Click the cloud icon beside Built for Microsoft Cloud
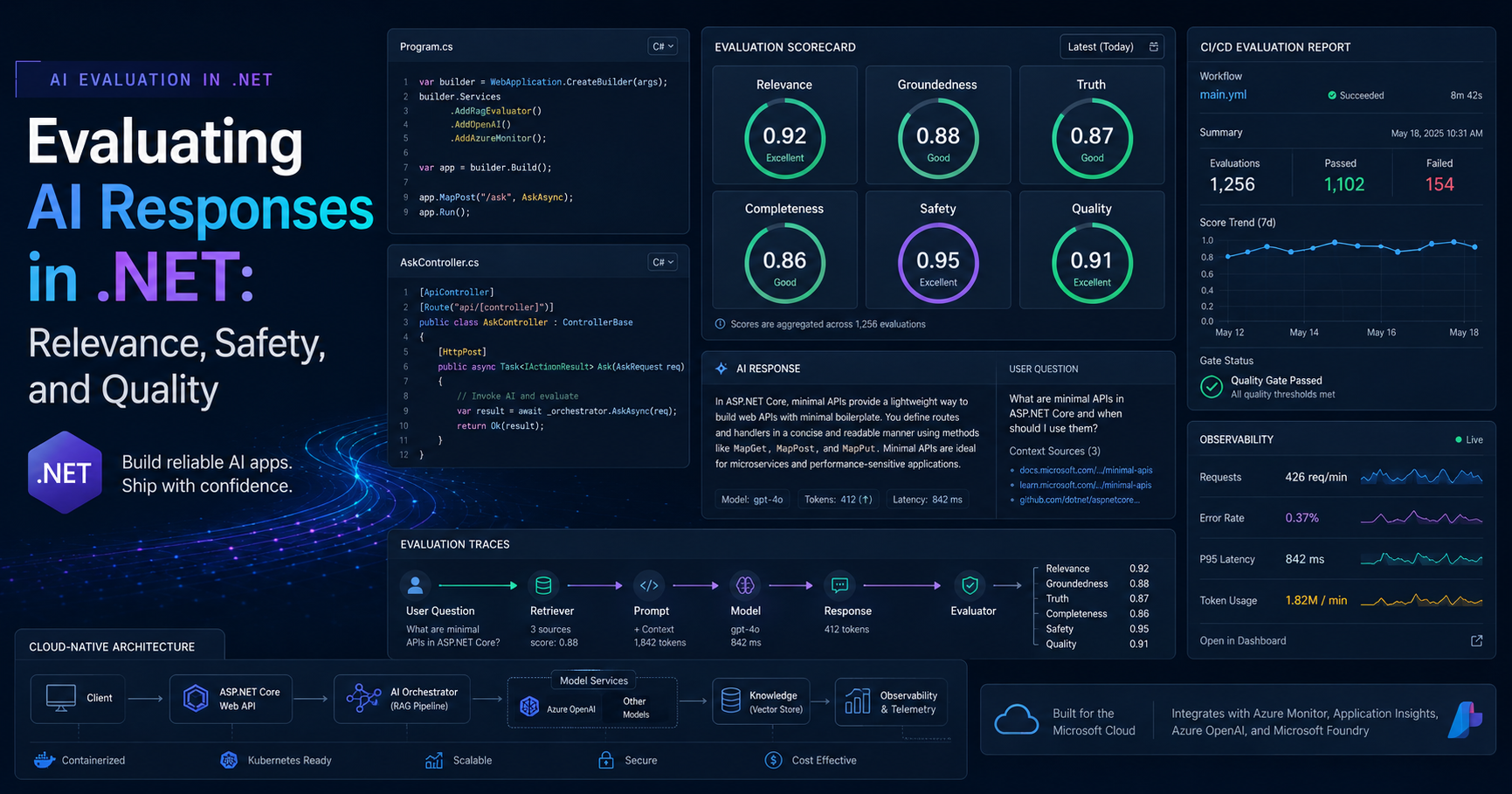1512x794 pixels. point(1017,721)
